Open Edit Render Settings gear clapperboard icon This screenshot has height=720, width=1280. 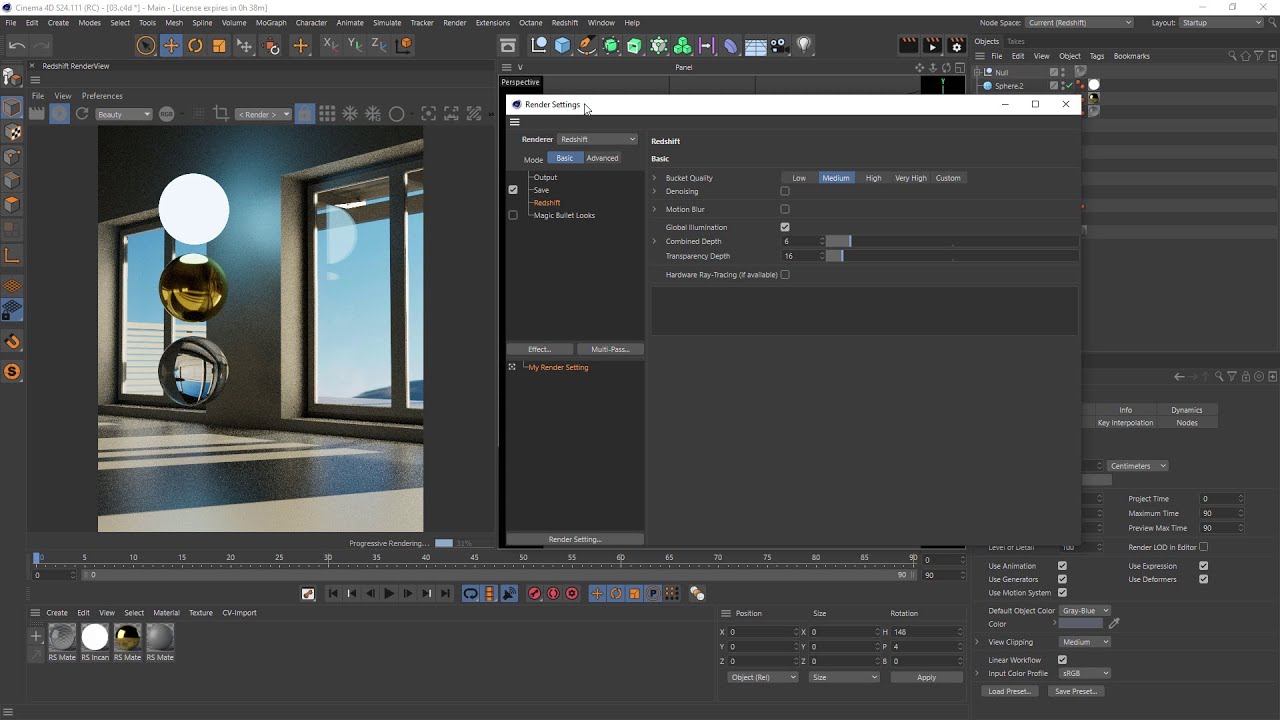pyautogui.click(x=956, y=45)
